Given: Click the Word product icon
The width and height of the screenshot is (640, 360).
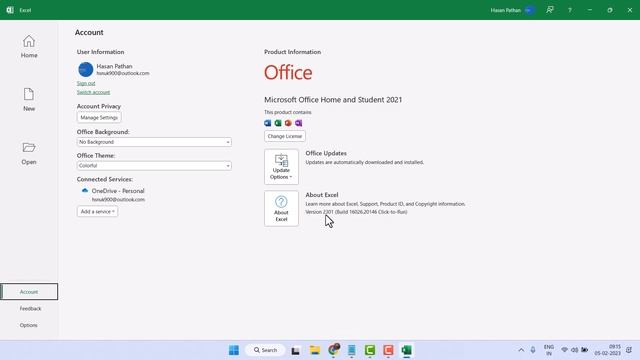Looking at the screenshot, I should point(268,123).
